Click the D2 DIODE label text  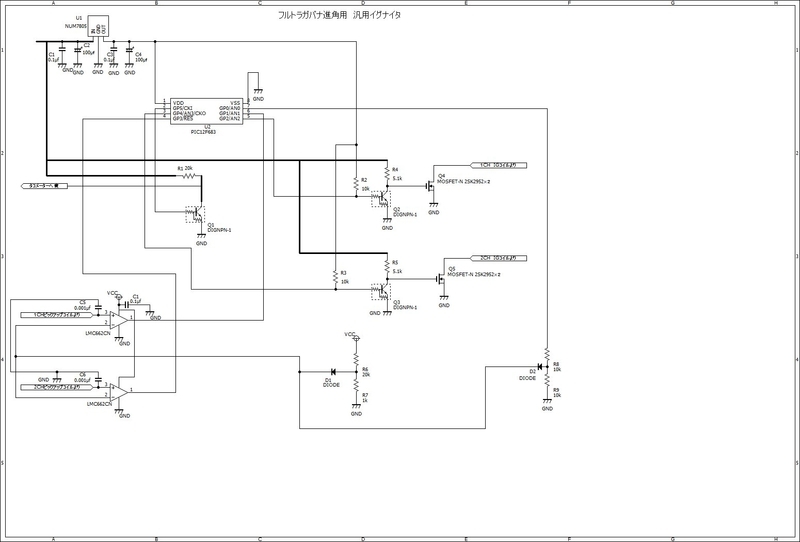[x=528, y=378]
